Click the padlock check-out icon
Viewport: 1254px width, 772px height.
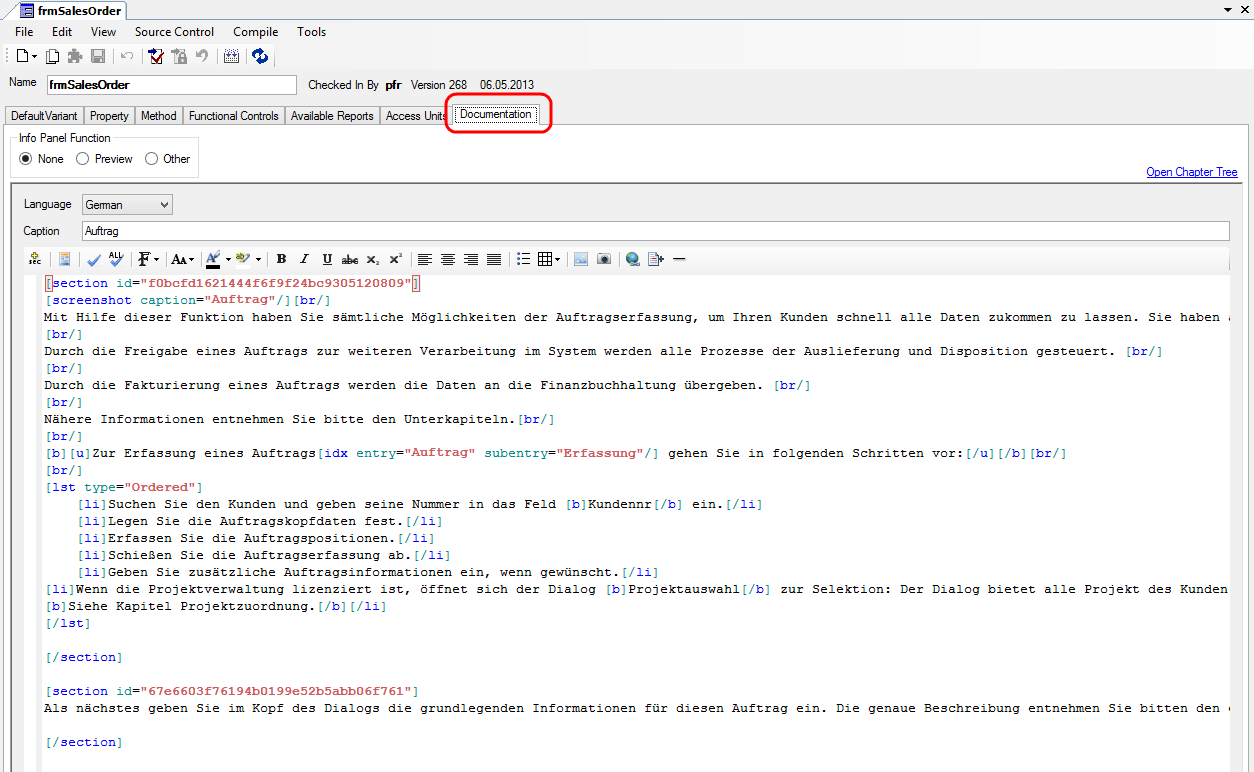[x=179, y=57]
